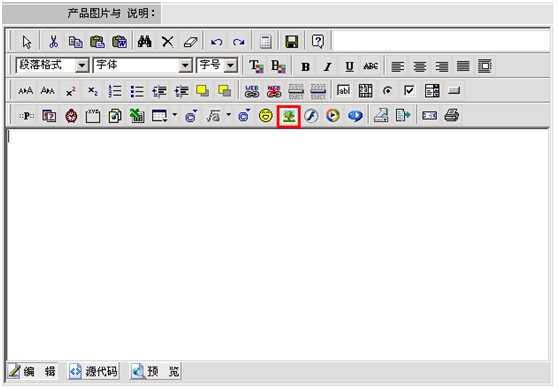This screenshot has height=388, width=558.
Task: Insert a Flash animation via the Flash icon
Action: [x=311, y=116]
